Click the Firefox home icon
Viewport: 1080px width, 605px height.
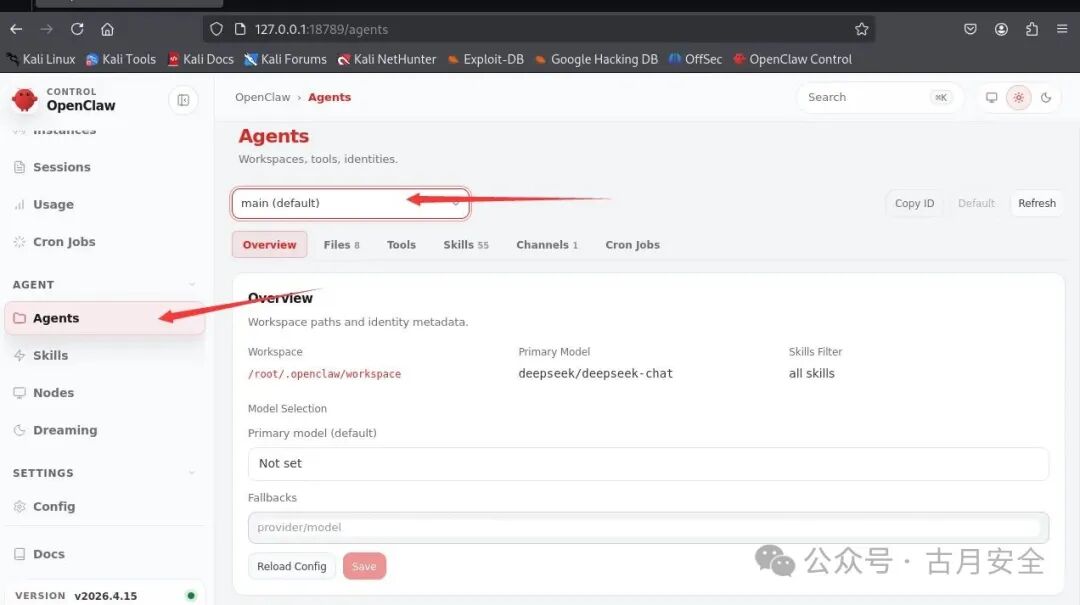107,30
